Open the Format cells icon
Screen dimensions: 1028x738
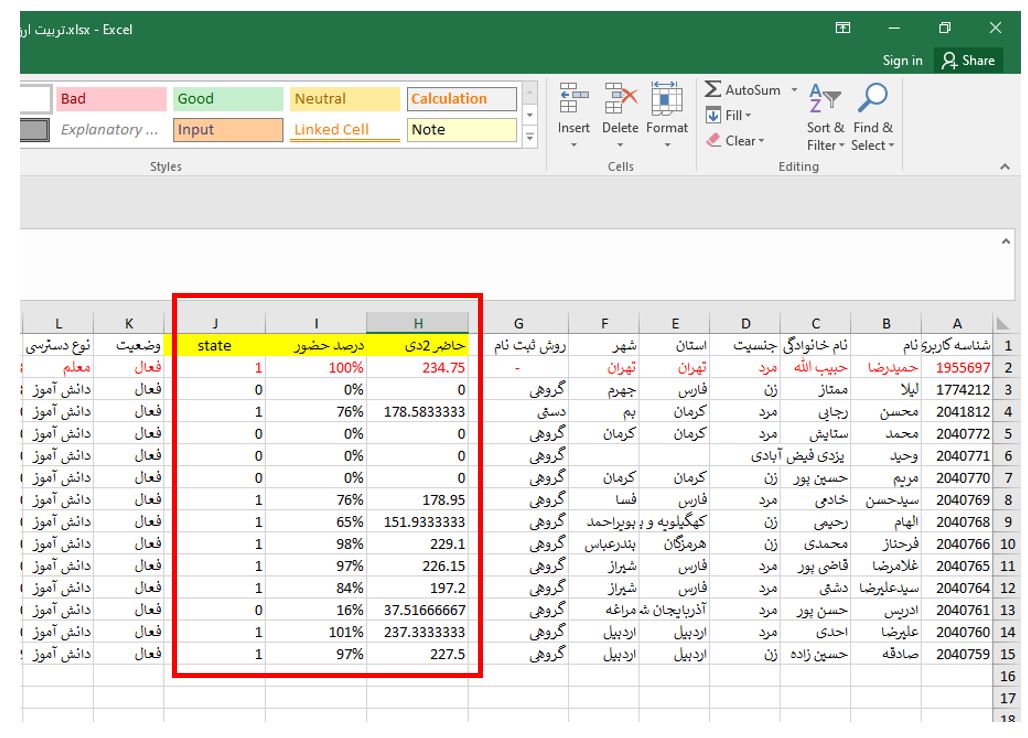point(667,98)
